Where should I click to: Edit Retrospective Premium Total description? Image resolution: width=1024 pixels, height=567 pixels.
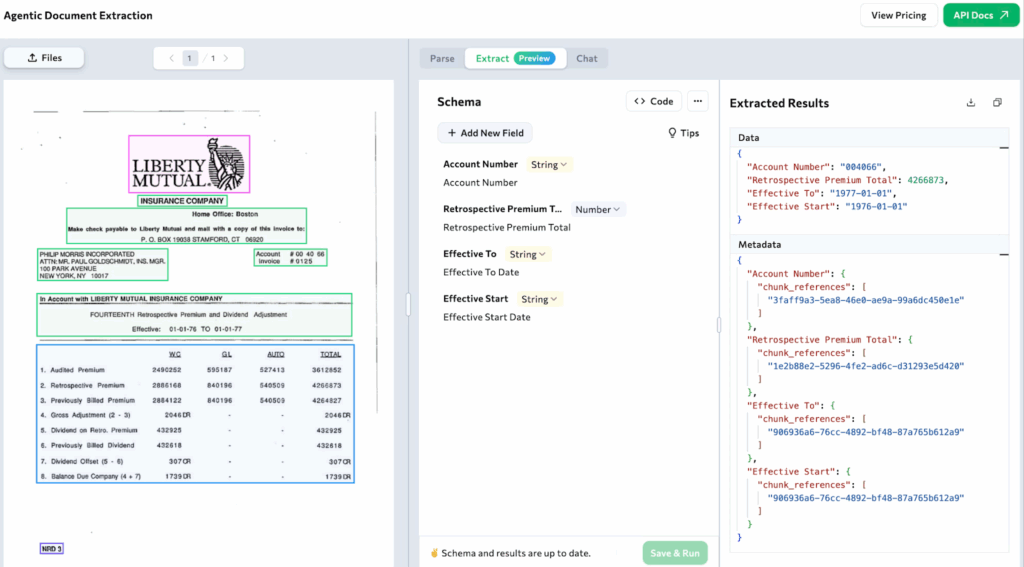click(507, 227)
